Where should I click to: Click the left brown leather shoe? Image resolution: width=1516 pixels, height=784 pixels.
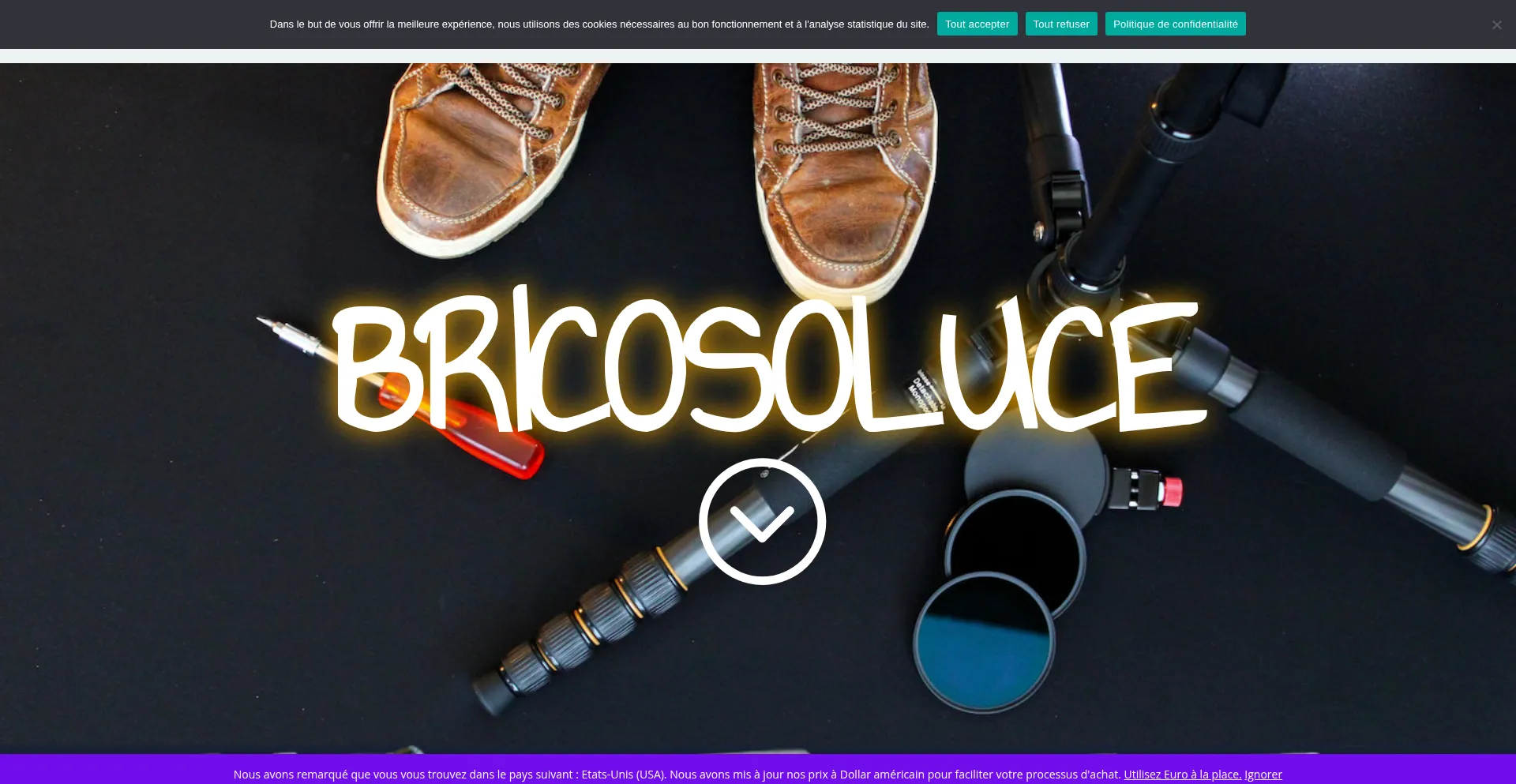coord(474,158)
